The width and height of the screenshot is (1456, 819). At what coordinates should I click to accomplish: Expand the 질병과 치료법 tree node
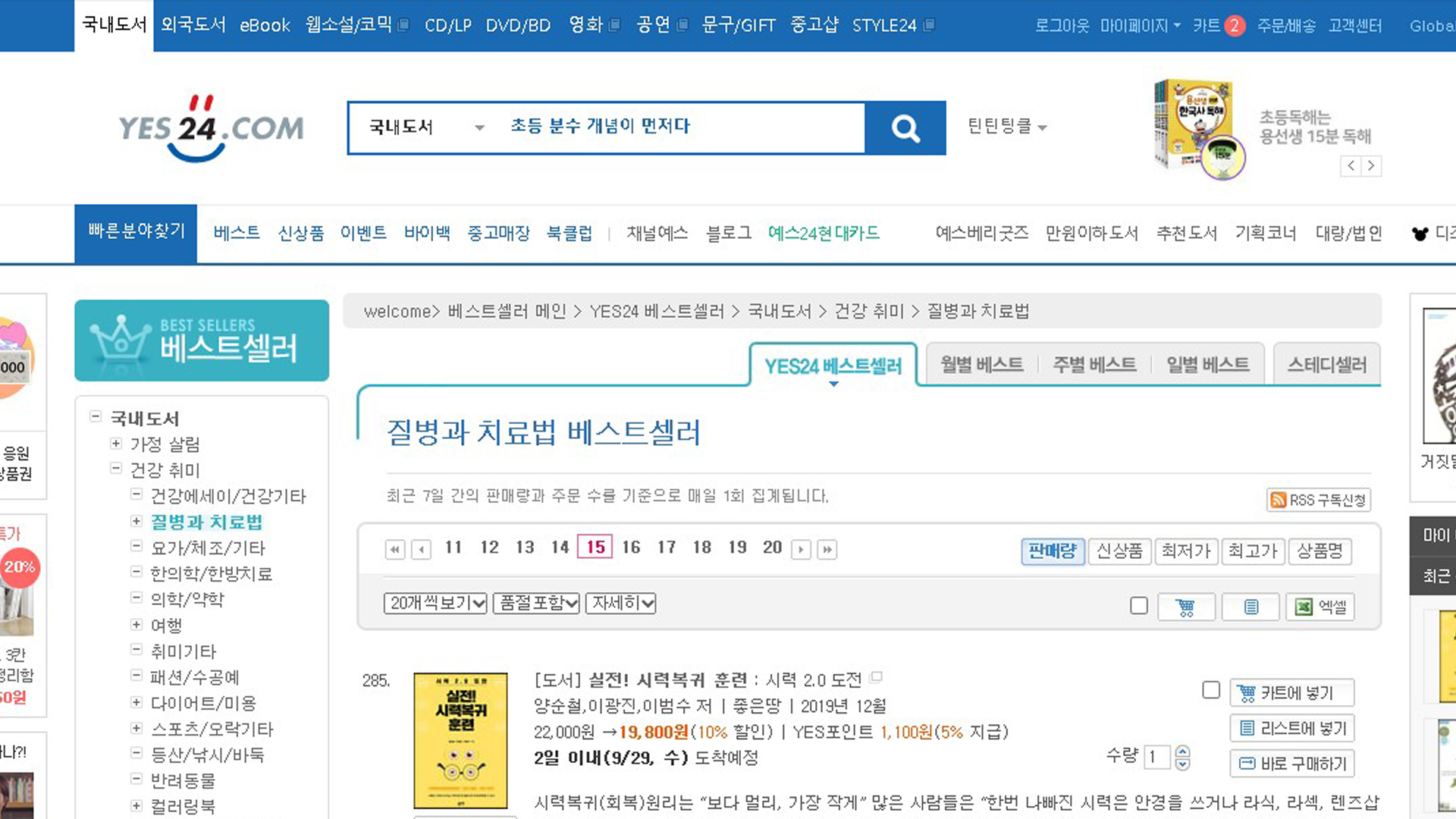click(x=136, y=521)
